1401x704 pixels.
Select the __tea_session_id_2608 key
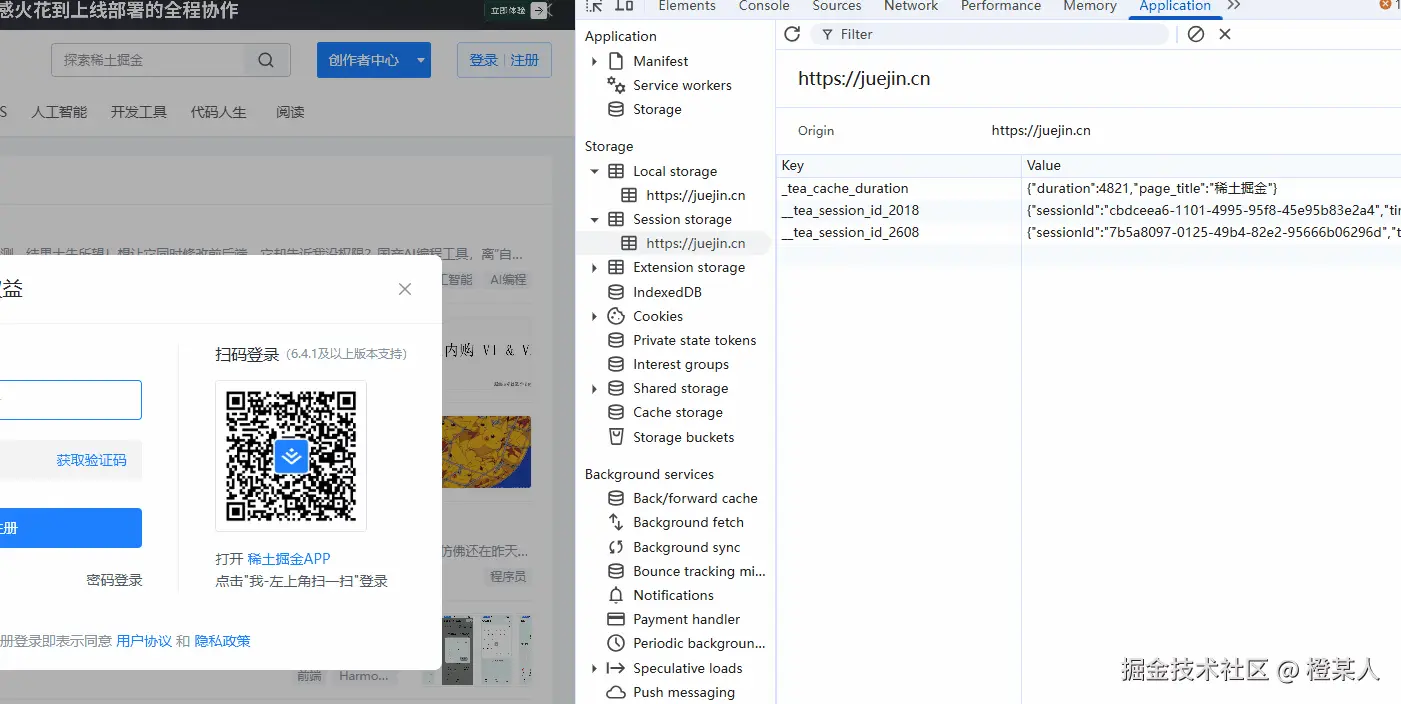(850, 232)
